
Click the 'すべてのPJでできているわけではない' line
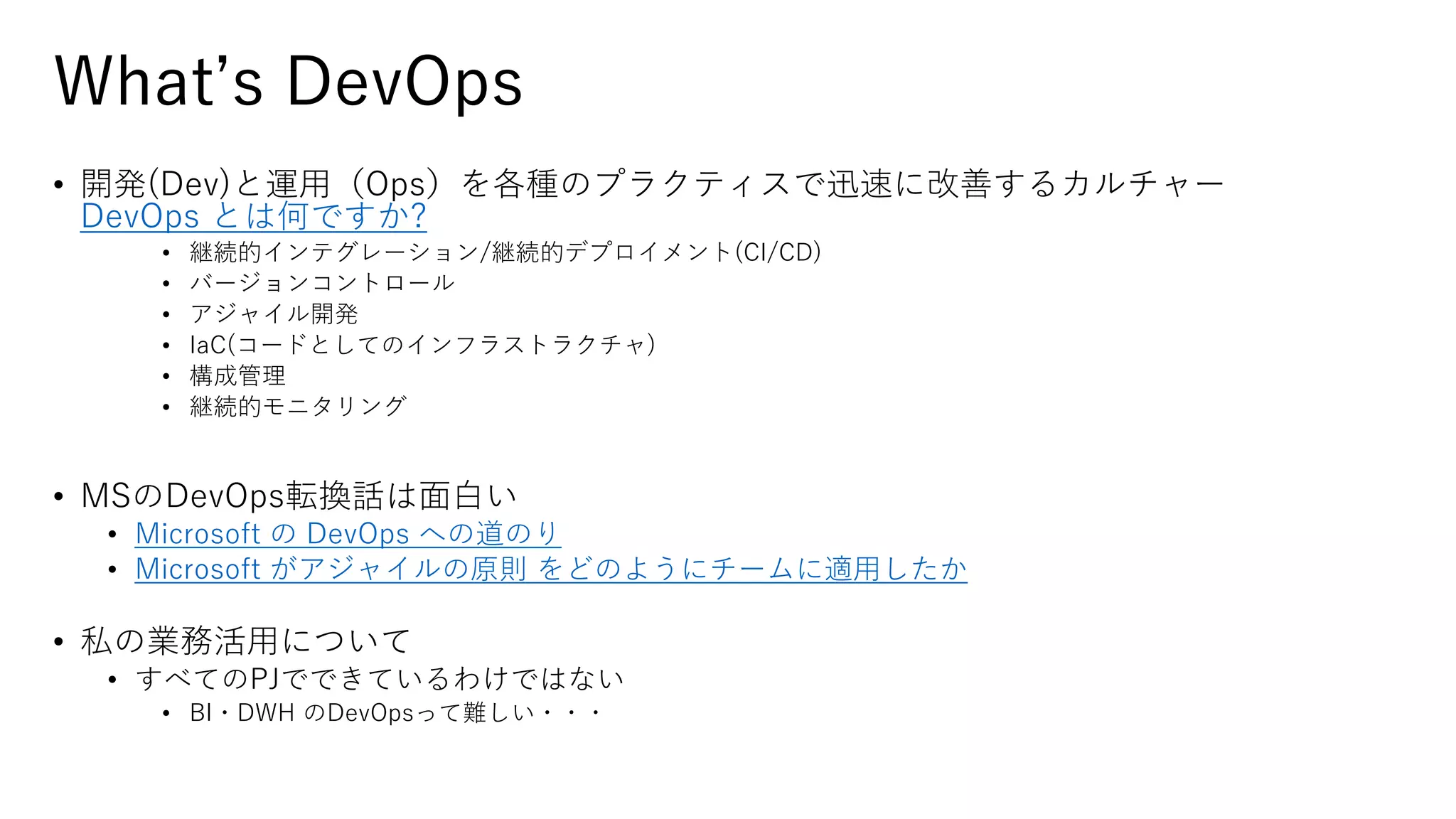380,678
